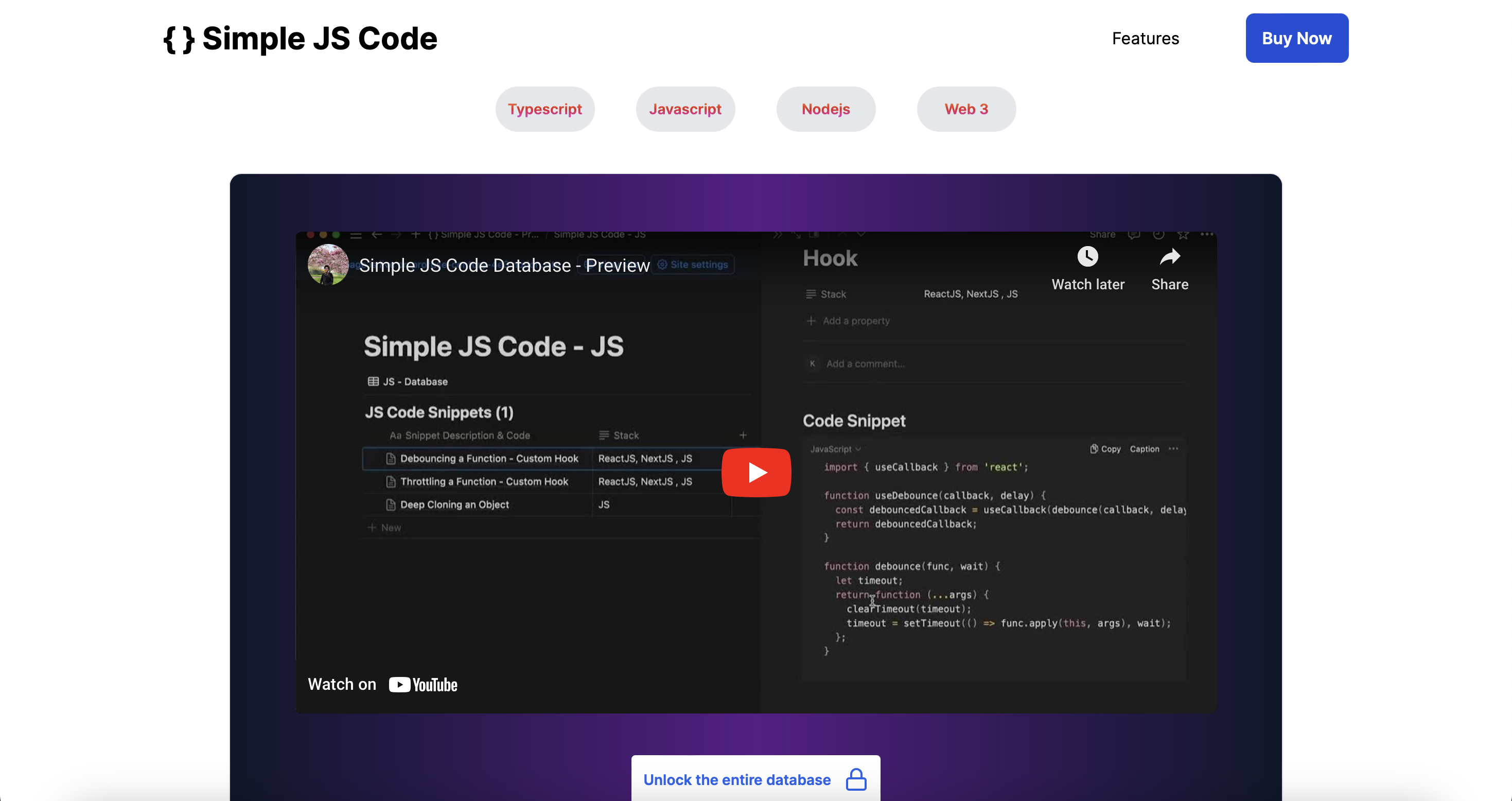Click Features in the top navigation
Image resolution: width=1512 pixels, height=801 pixels.
coord(1145,38)
